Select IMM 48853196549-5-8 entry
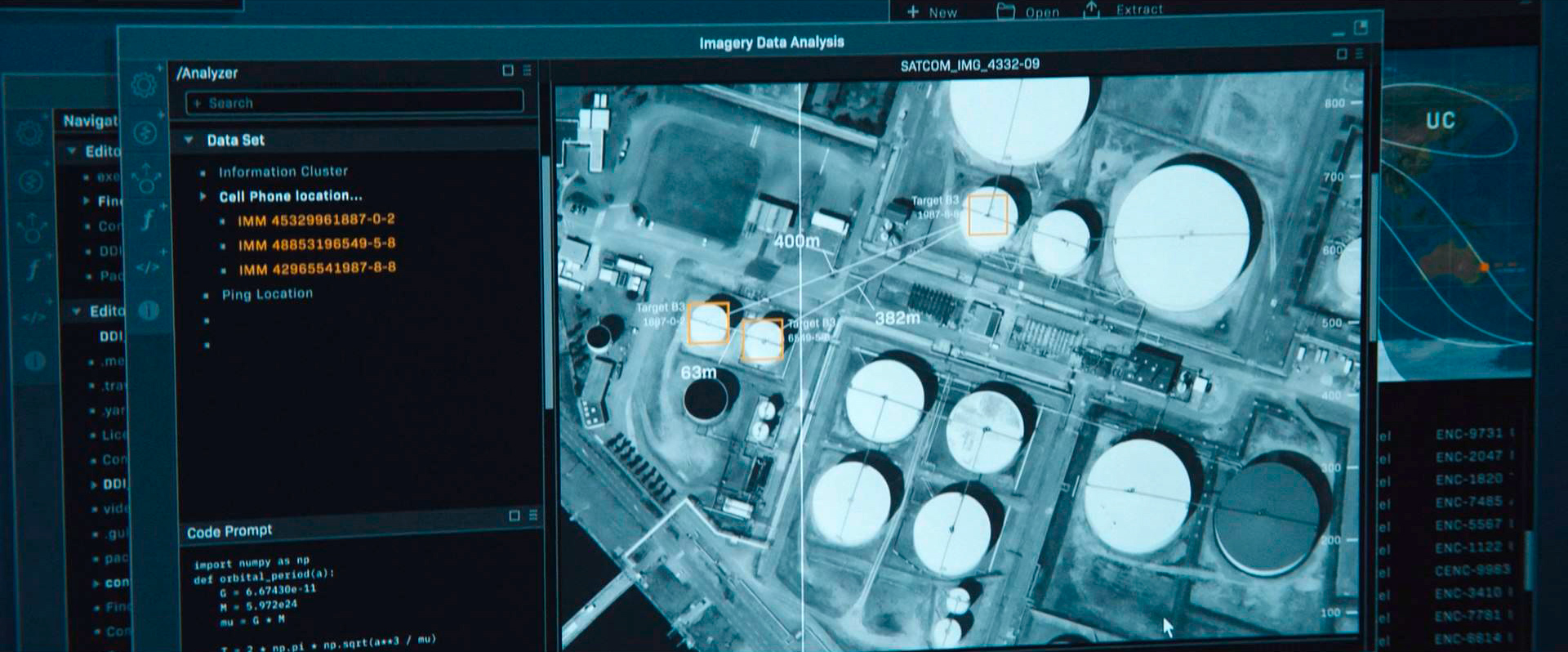The width and height of the screenshot is (1568, 652). (x=316, y=244)
